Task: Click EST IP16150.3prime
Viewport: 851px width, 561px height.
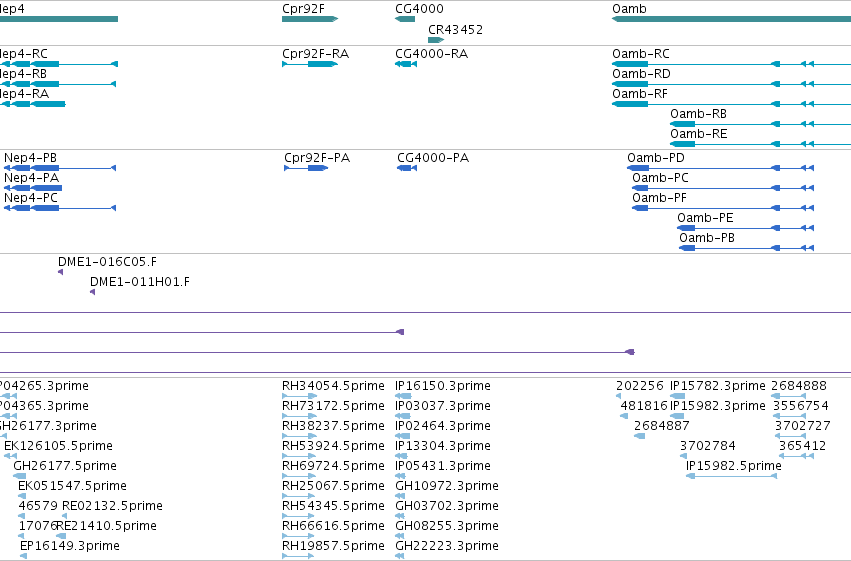Action: (442, 386)
